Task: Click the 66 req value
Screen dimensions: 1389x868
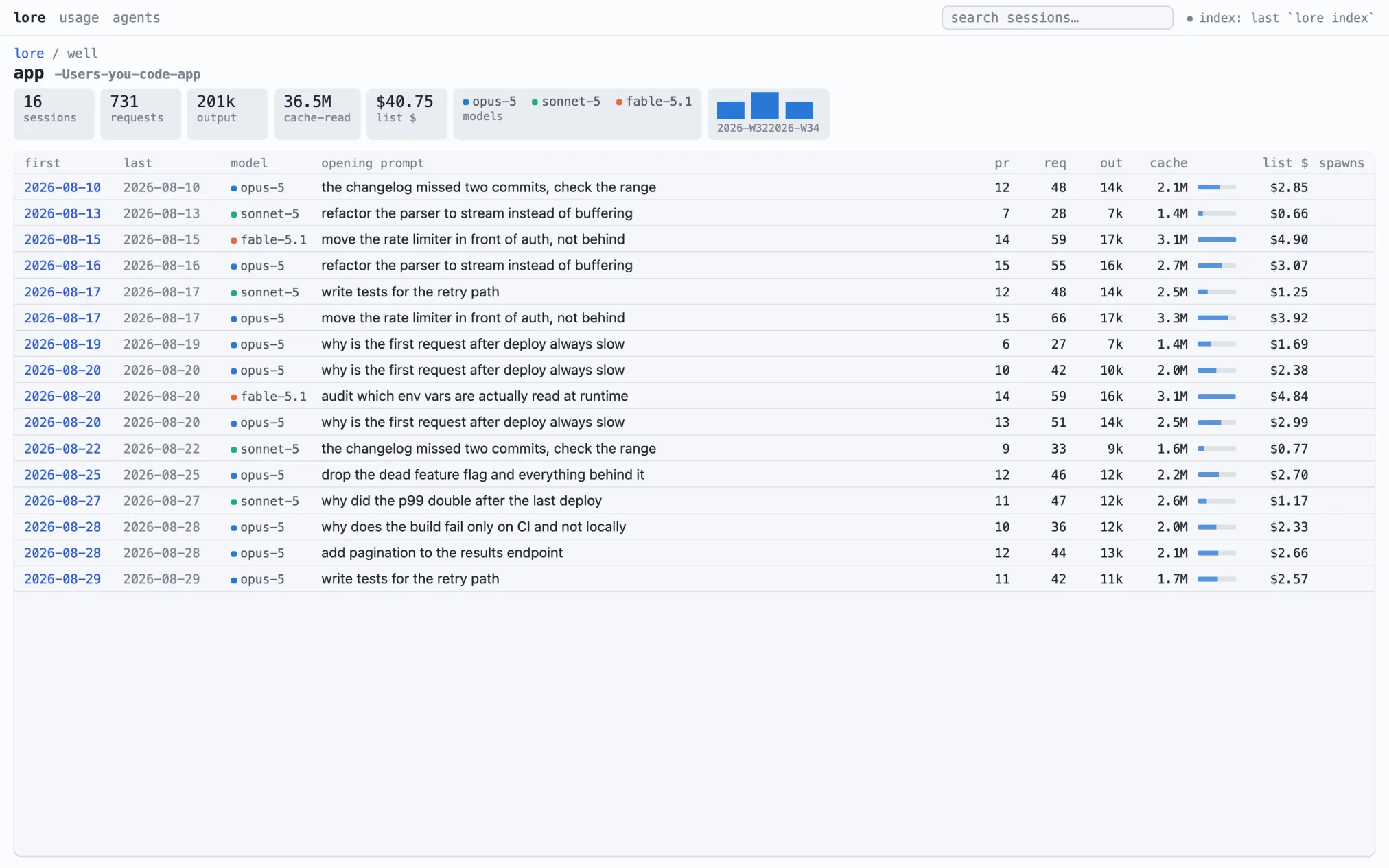Action: coord(1058,318)
